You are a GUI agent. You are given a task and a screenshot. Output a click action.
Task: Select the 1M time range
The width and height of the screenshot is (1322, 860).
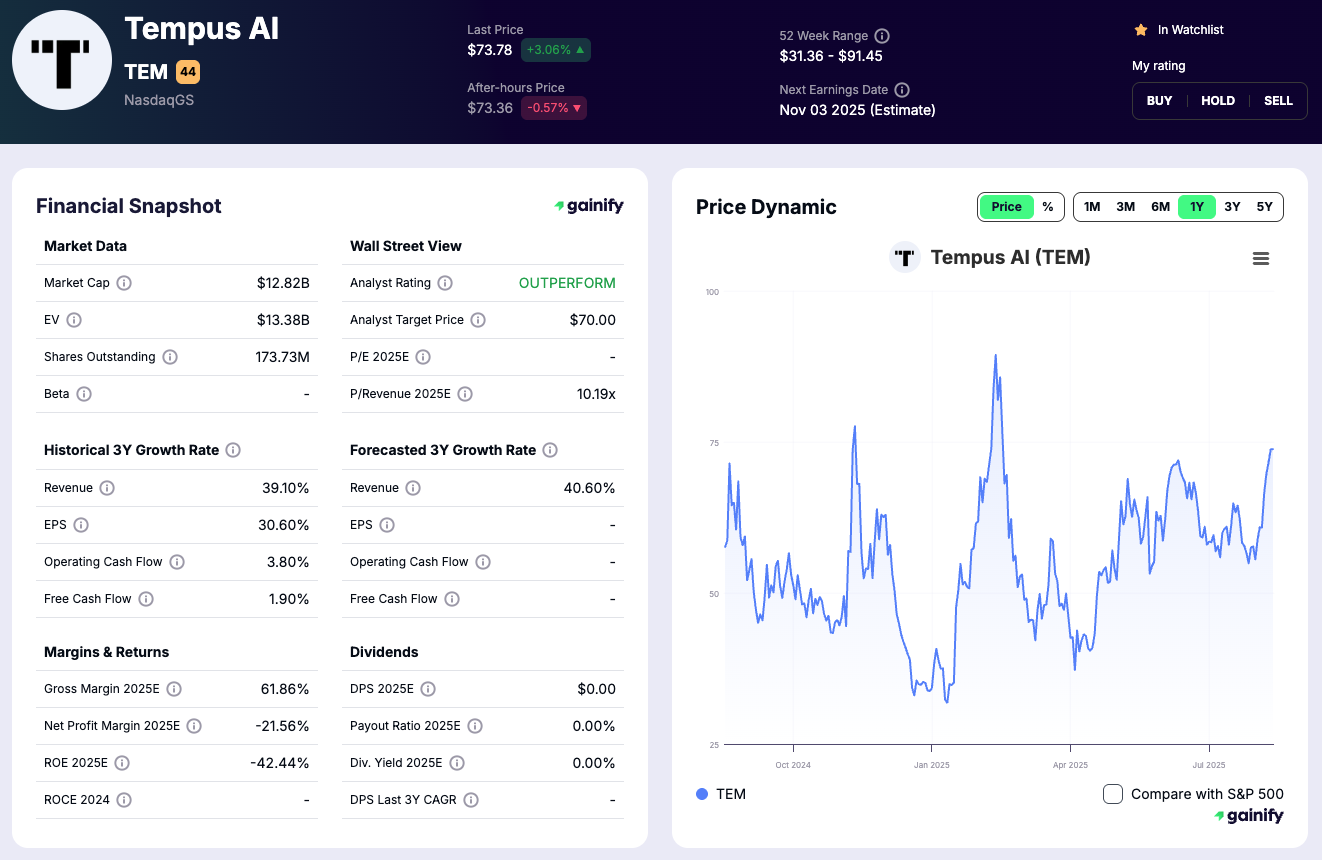[1092, 207]
